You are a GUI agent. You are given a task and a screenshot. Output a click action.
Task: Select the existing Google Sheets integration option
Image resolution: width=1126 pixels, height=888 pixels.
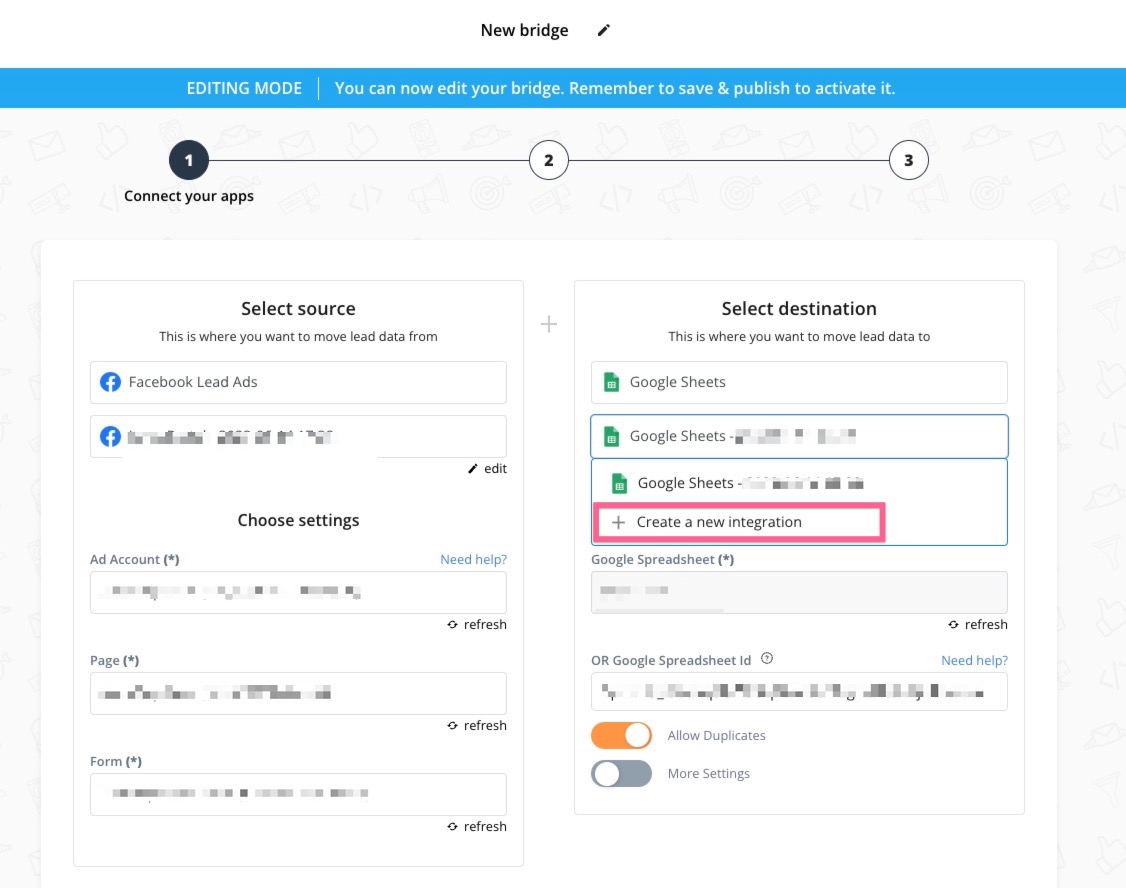click(x=799, y=483)
